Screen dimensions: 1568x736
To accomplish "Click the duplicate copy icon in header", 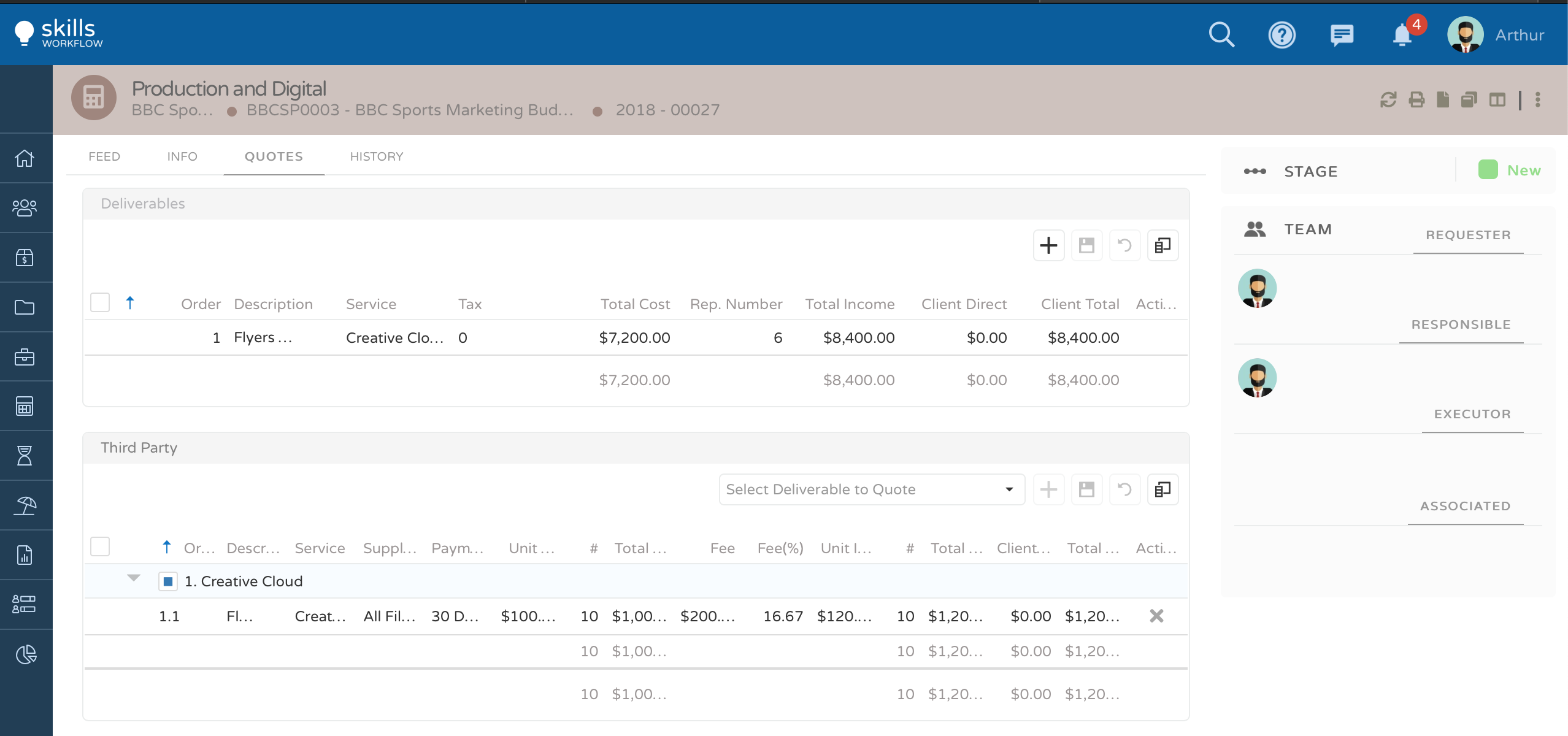I will pyautogui.click(x=1469, y=99).
